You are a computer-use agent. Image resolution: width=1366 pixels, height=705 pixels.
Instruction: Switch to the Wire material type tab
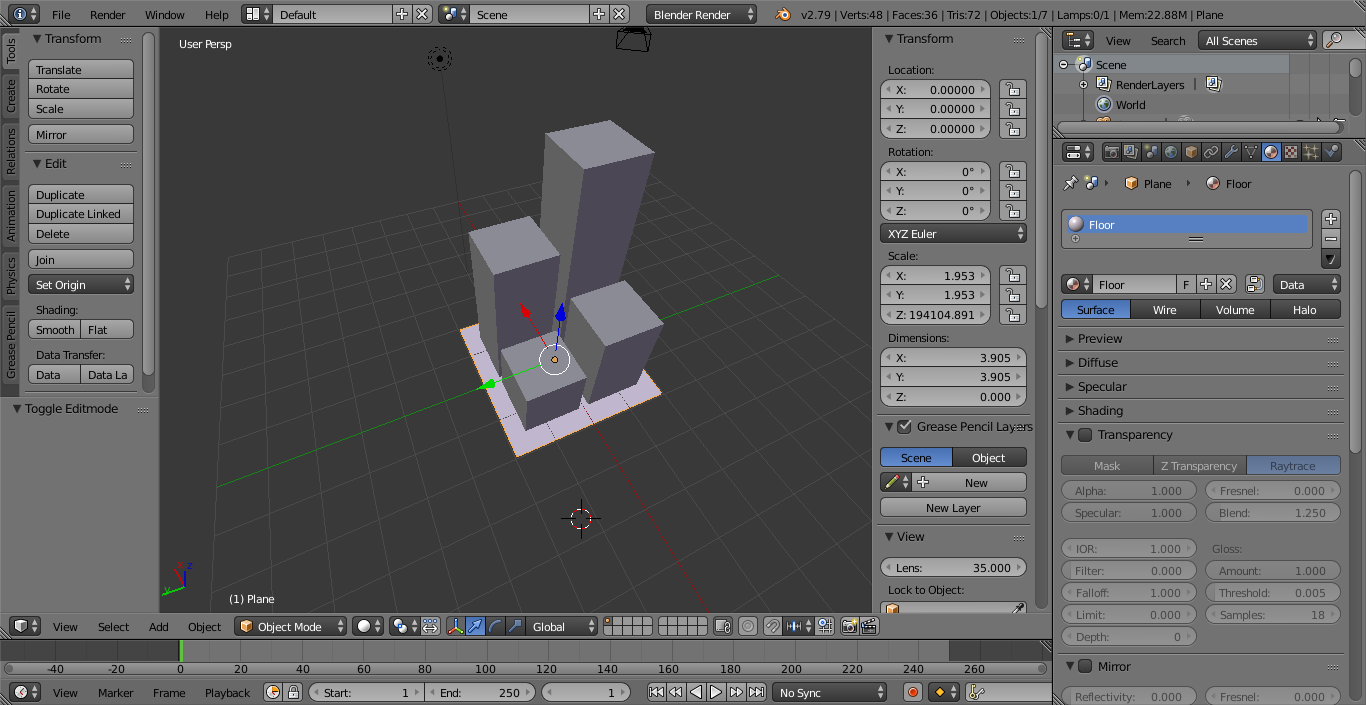click(x=1165, y=310)
